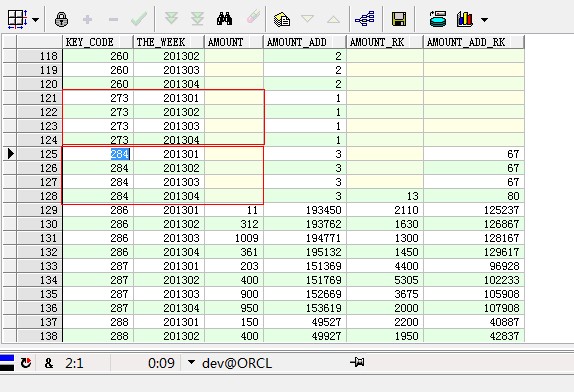Click the fetch next page arrow icon

(x=171, y=18)
